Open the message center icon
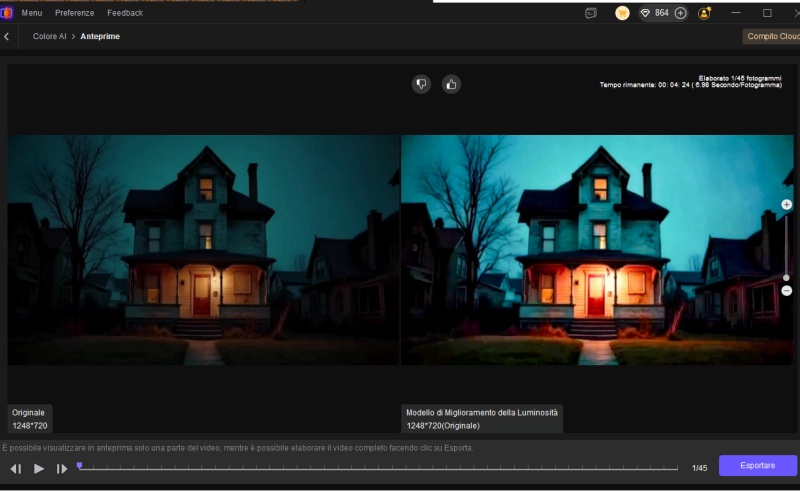800x493 pixels. click(591, 13)
